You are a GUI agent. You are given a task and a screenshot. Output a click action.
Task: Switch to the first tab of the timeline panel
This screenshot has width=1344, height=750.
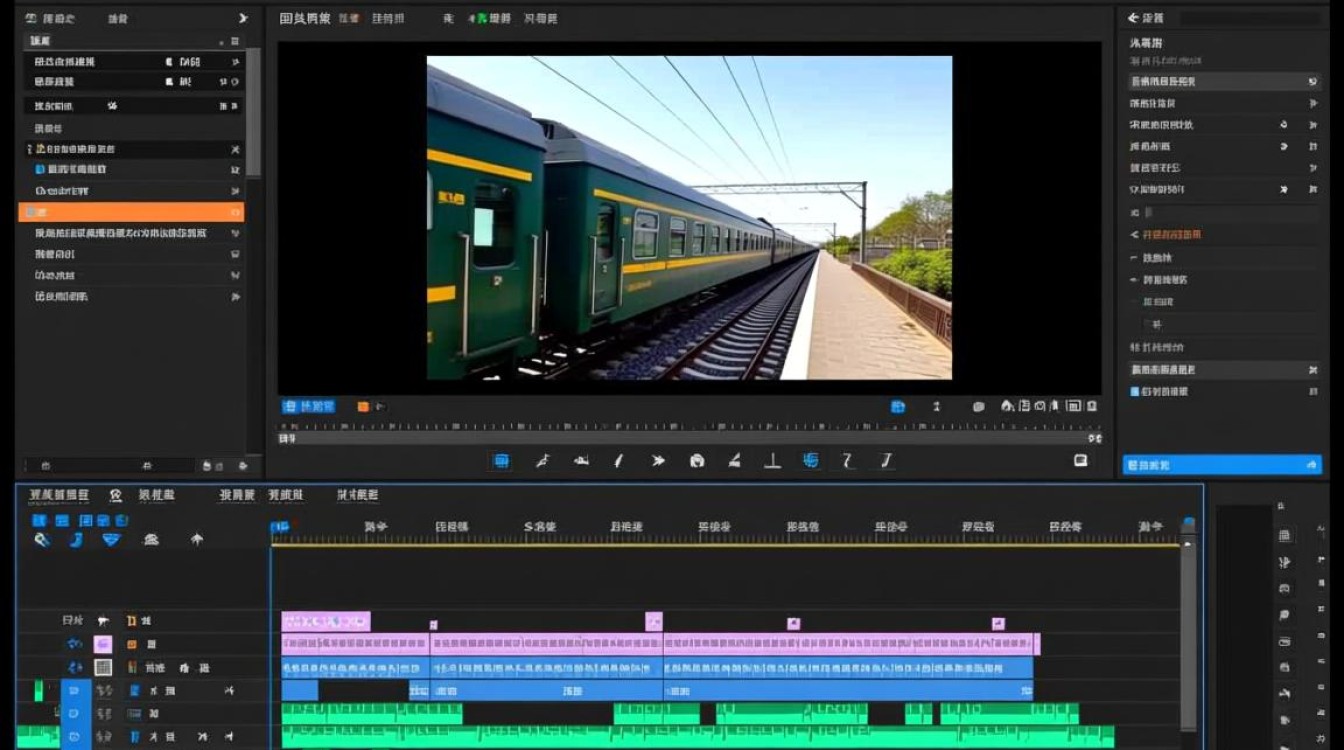pyautogui.click(x=59, y=495)
